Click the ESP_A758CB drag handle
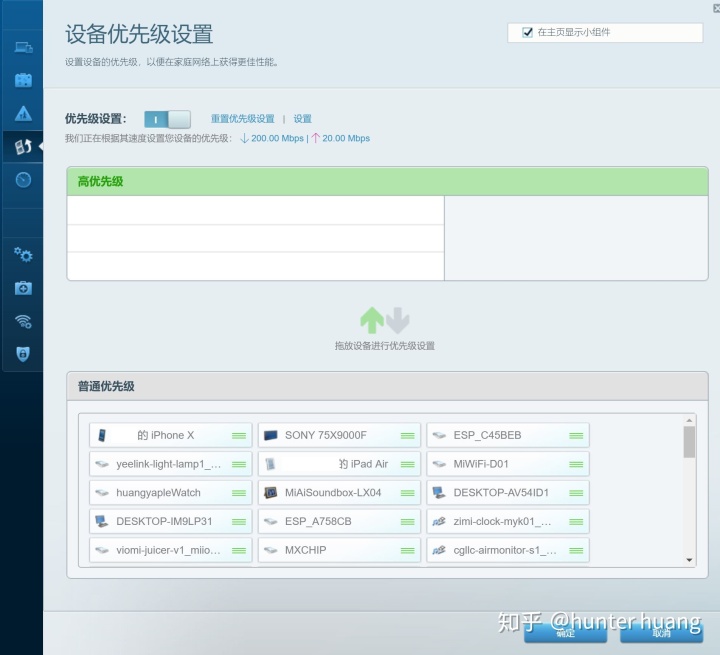 (408, 522)
